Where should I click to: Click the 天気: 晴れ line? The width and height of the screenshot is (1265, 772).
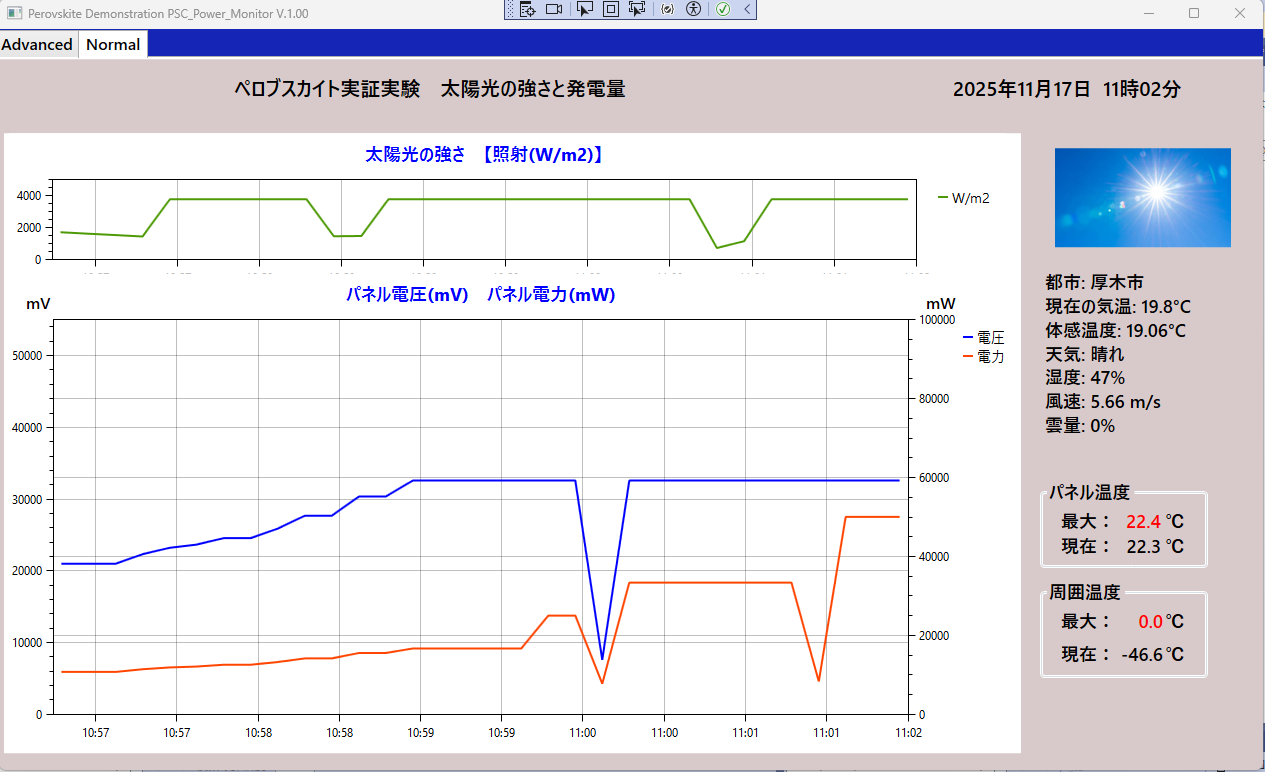point(1084,354)
